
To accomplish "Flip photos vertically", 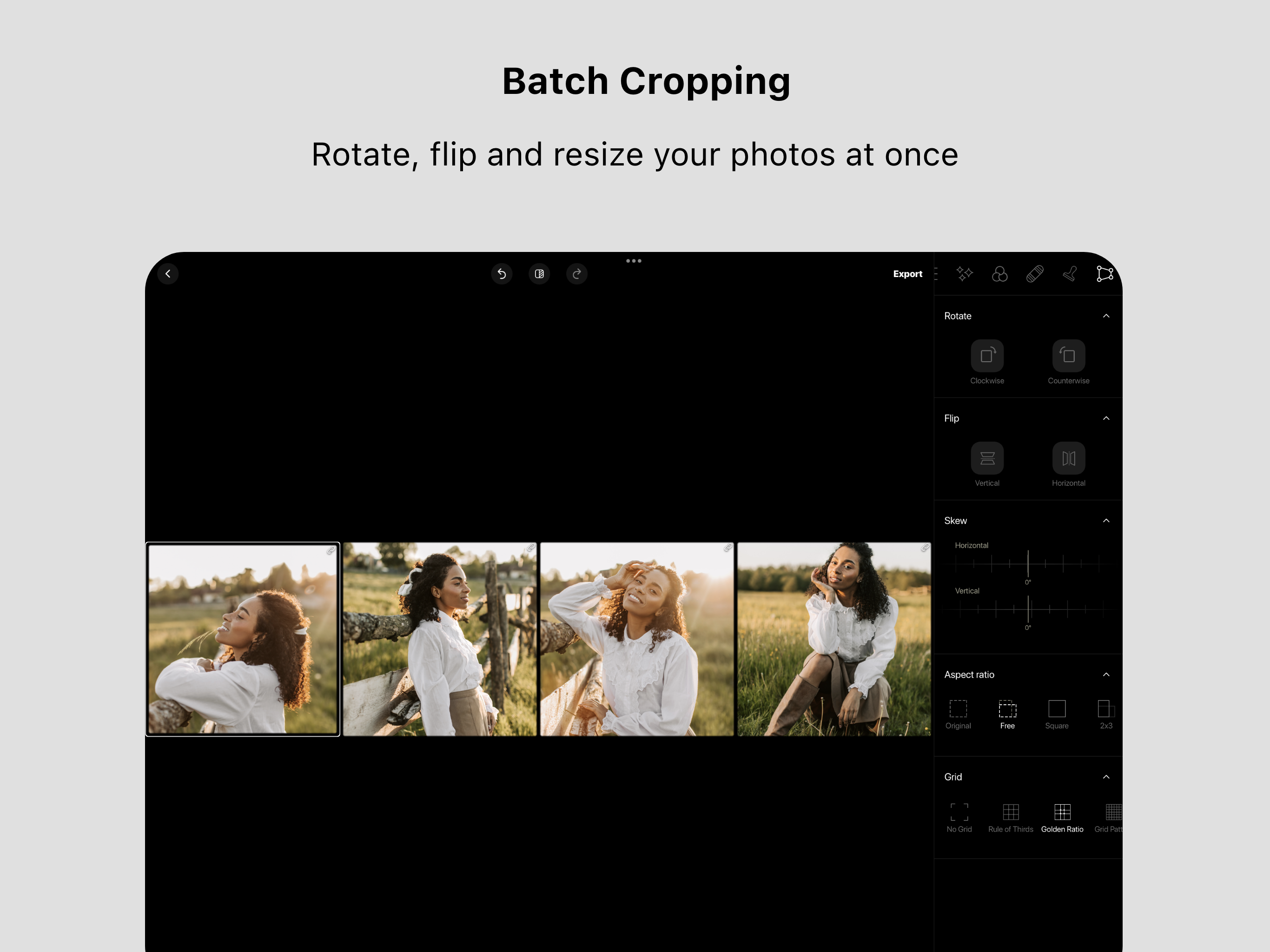I will 986,457.
